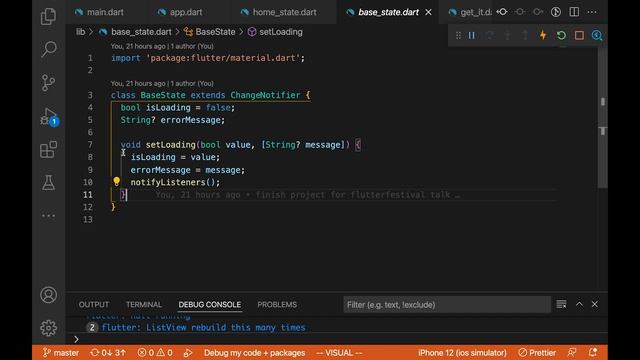Choose iPhone 12 (ios simulator) device
This screenshot has height=360, width=640.
462,353
